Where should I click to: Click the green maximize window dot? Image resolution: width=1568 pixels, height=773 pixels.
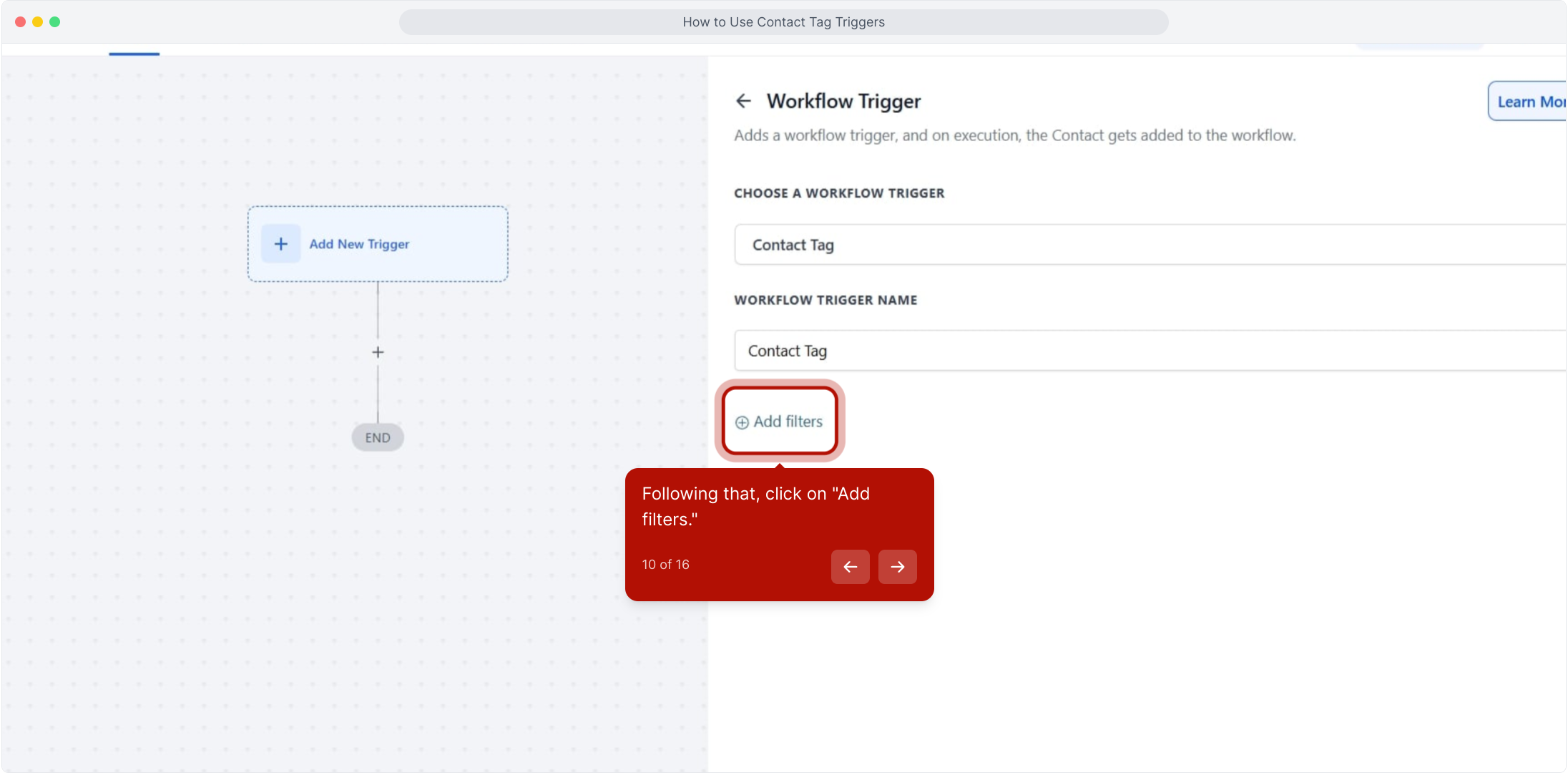click(x=55, y=22)
